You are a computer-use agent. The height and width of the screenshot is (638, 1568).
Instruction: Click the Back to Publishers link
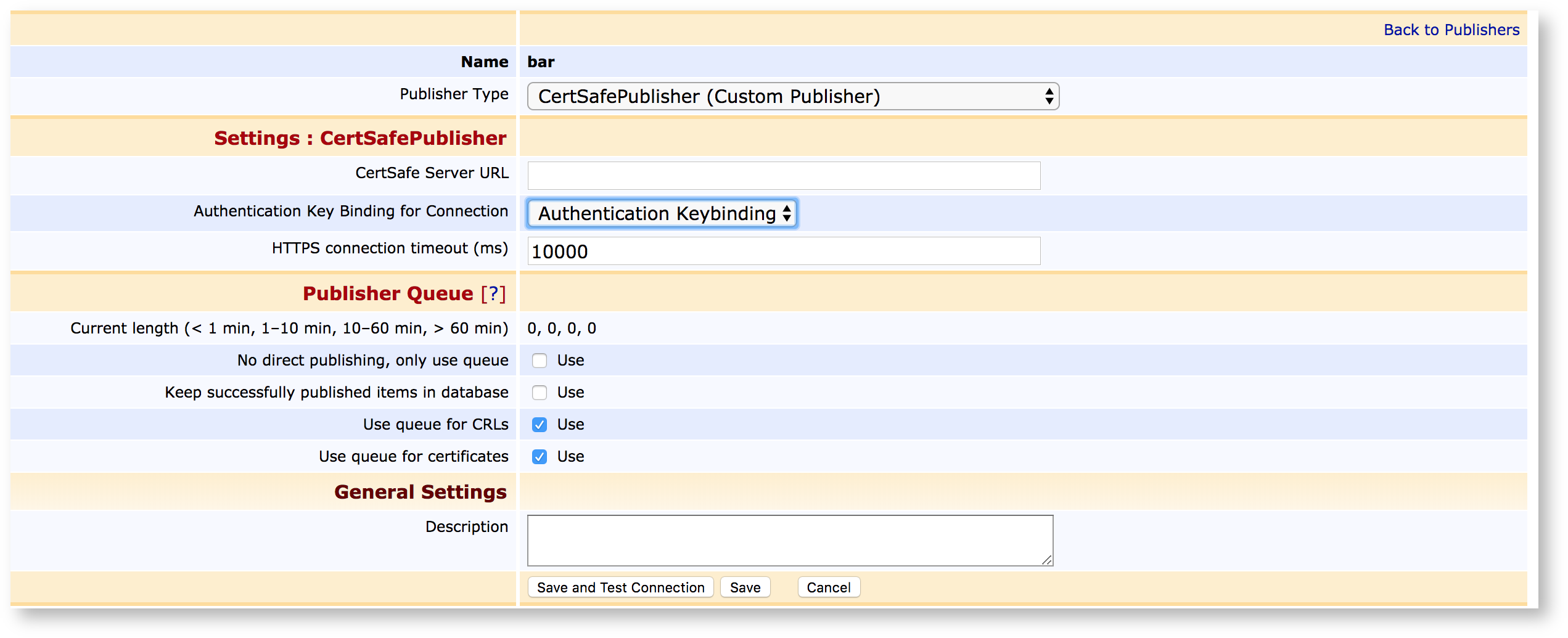pyautogui.click(x=1451, y=30)
